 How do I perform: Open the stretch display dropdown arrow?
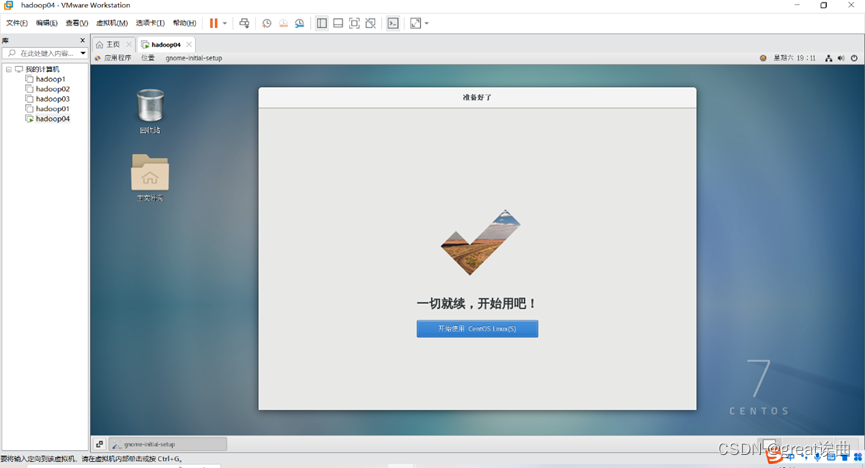[426, 23]
